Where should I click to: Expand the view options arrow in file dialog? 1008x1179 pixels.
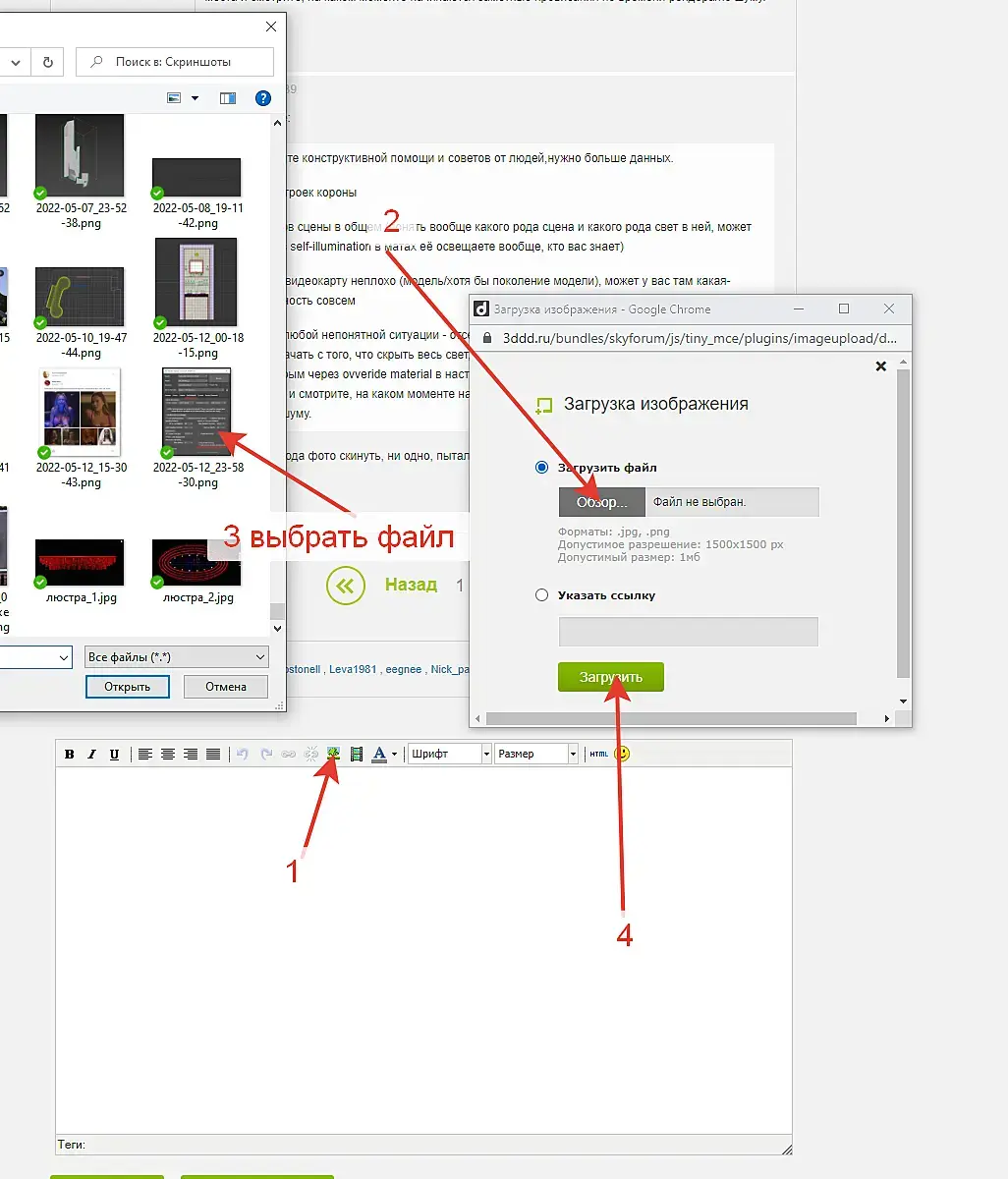pos(195,98)
